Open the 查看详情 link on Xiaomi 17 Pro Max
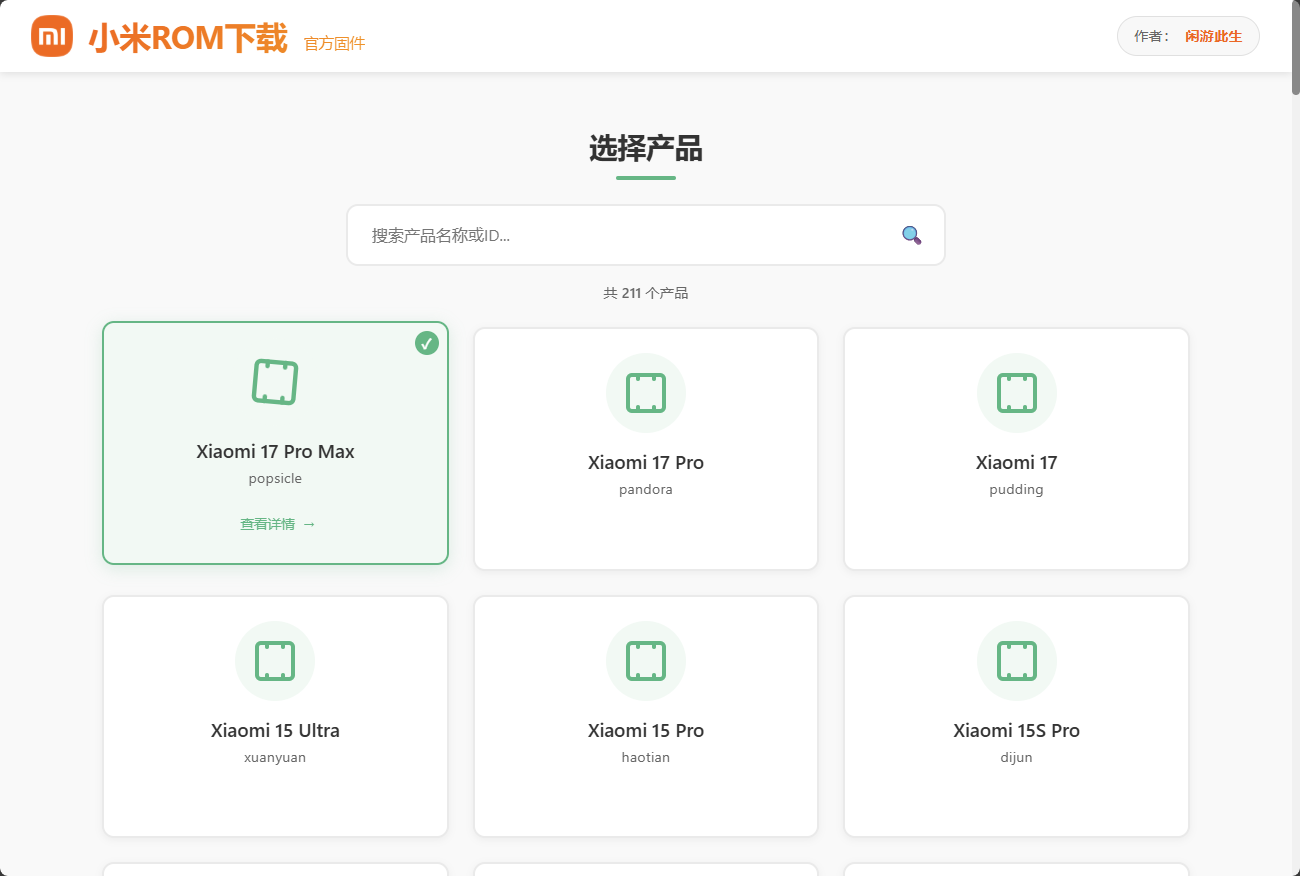The image size is (1300, 876). pyautogui.click(x=275, y=523)
